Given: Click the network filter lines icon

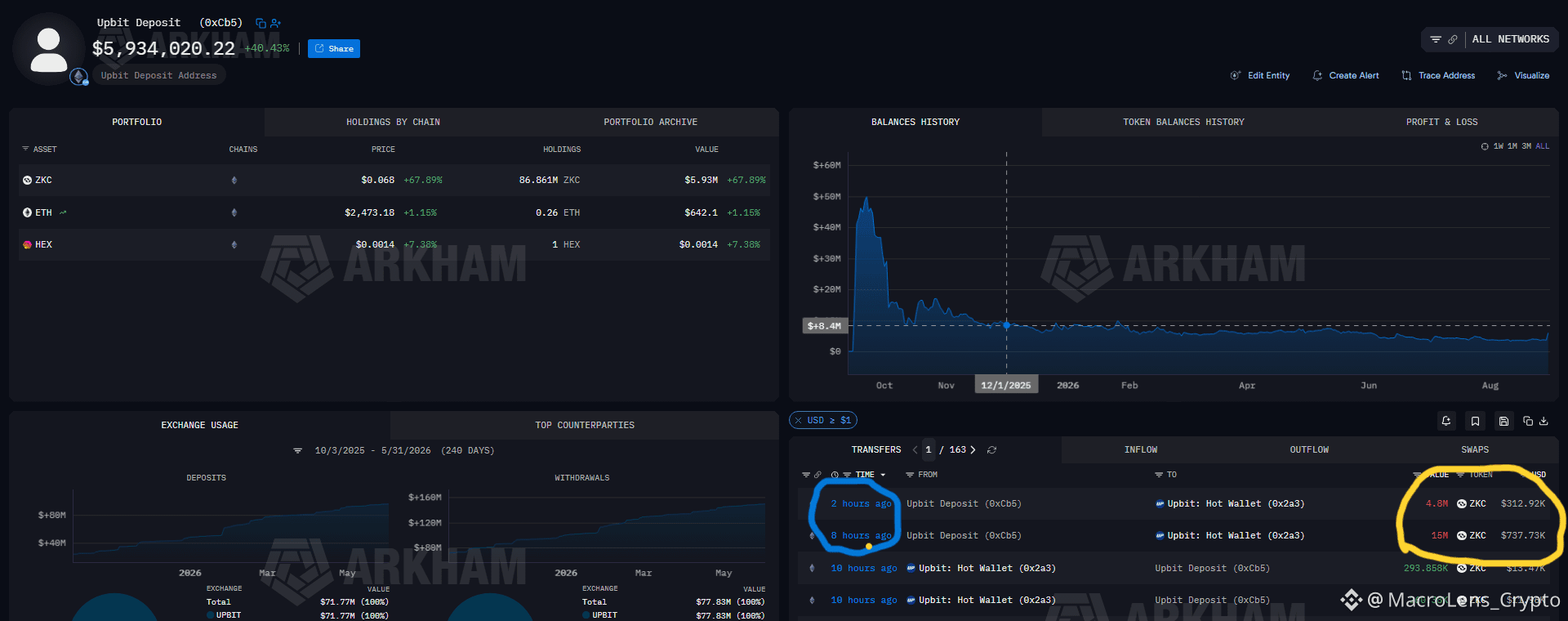Looking at the screenshot, I should (x=1436, y=39).
